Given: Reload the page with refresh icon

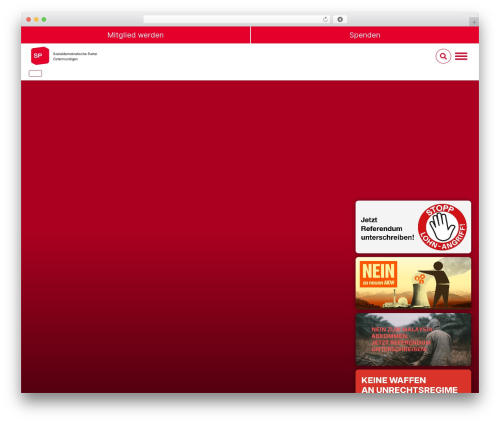Looking at the screenshot, I should (325, 19).
